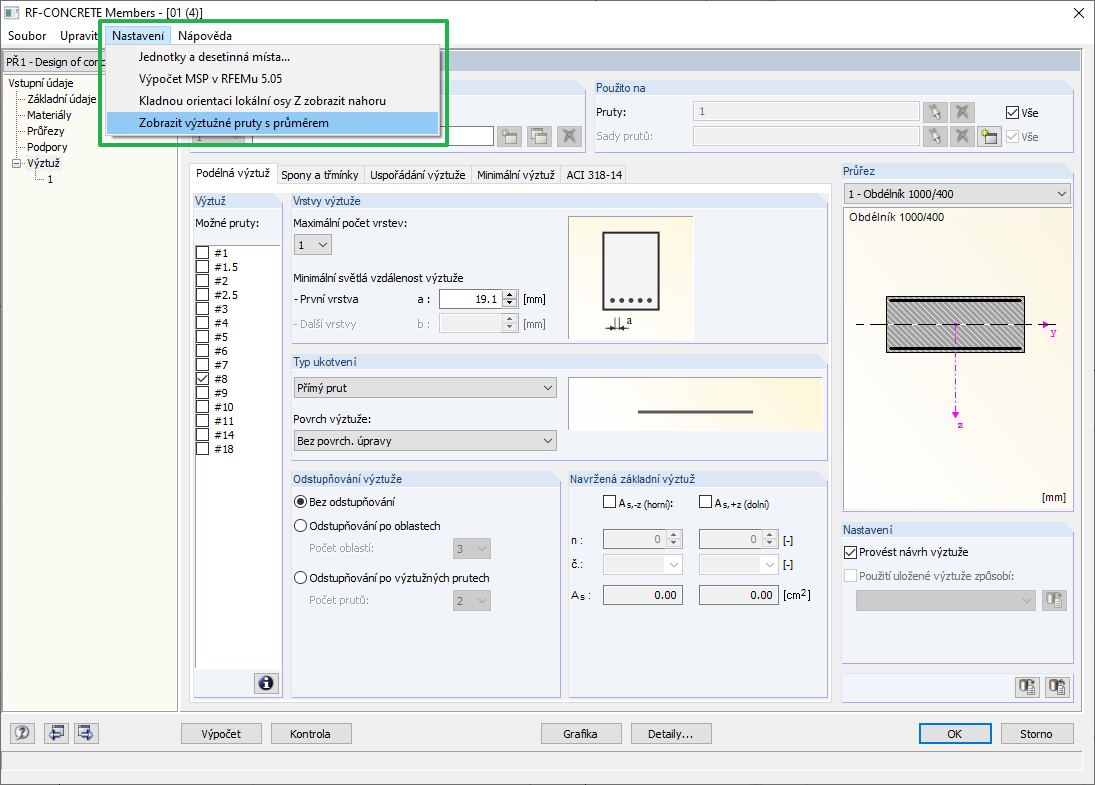Toggle Provést návrh výztuže checkbox

(850, 552)
